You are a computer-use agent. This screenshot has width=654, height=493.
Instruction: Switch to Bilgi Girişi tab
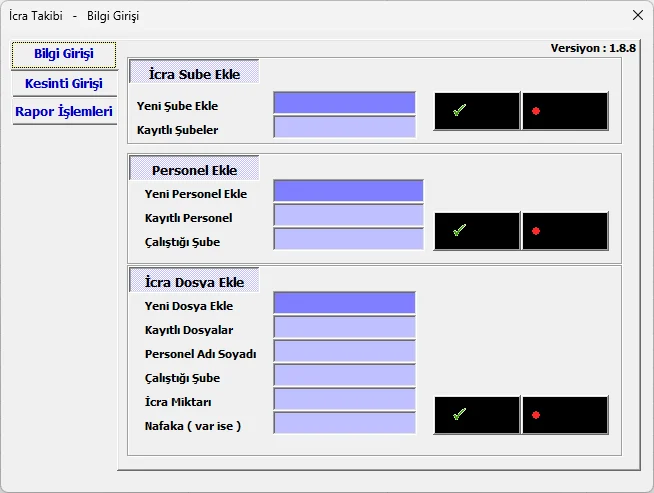click(x=64, y=54)
